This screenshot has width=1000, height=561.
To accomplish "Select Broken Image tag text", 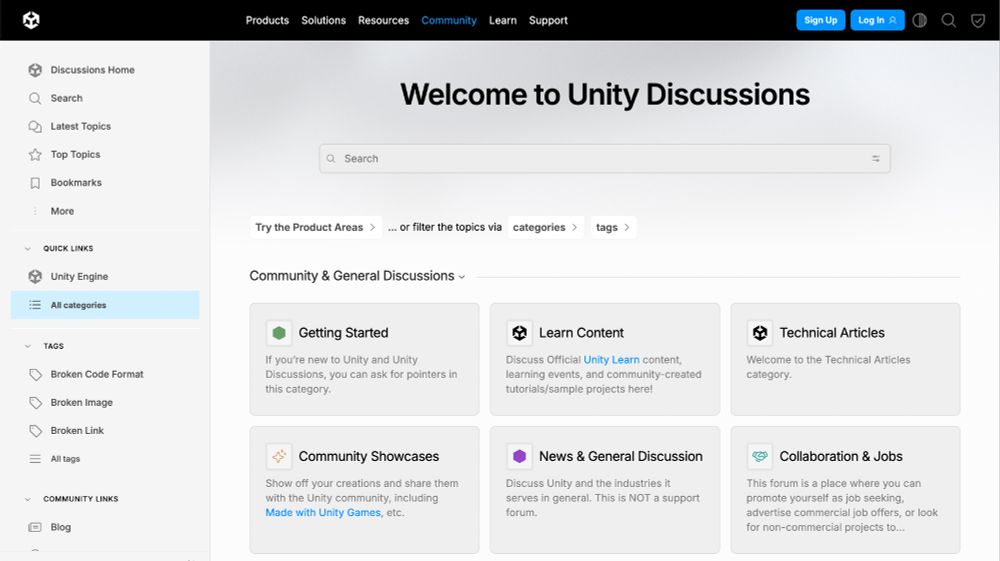I will pos(82,402).
